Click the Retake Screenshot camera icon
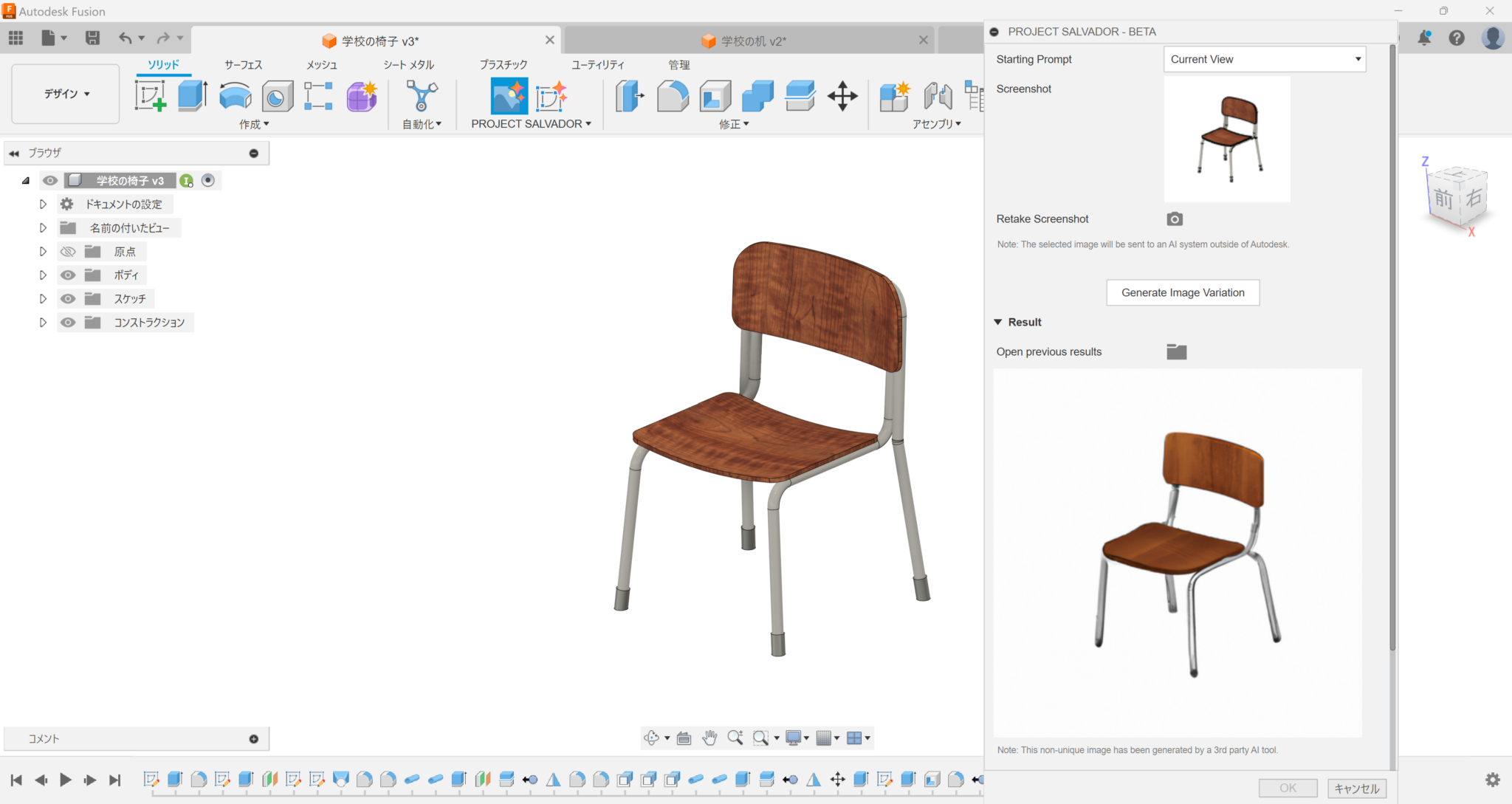 1174,219
